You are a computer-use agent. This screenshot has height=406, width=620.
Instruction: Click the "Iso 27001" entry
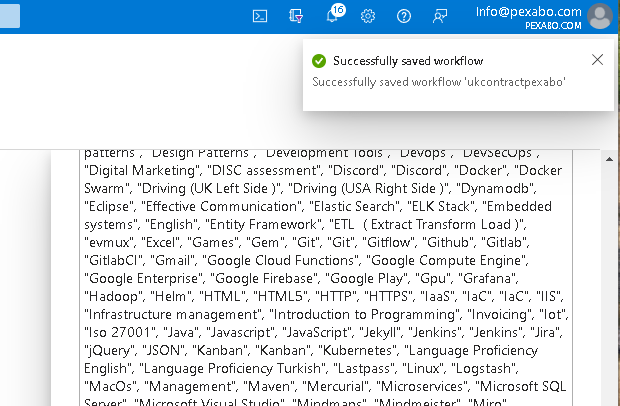pyautogui.click(x=120, y=332)
